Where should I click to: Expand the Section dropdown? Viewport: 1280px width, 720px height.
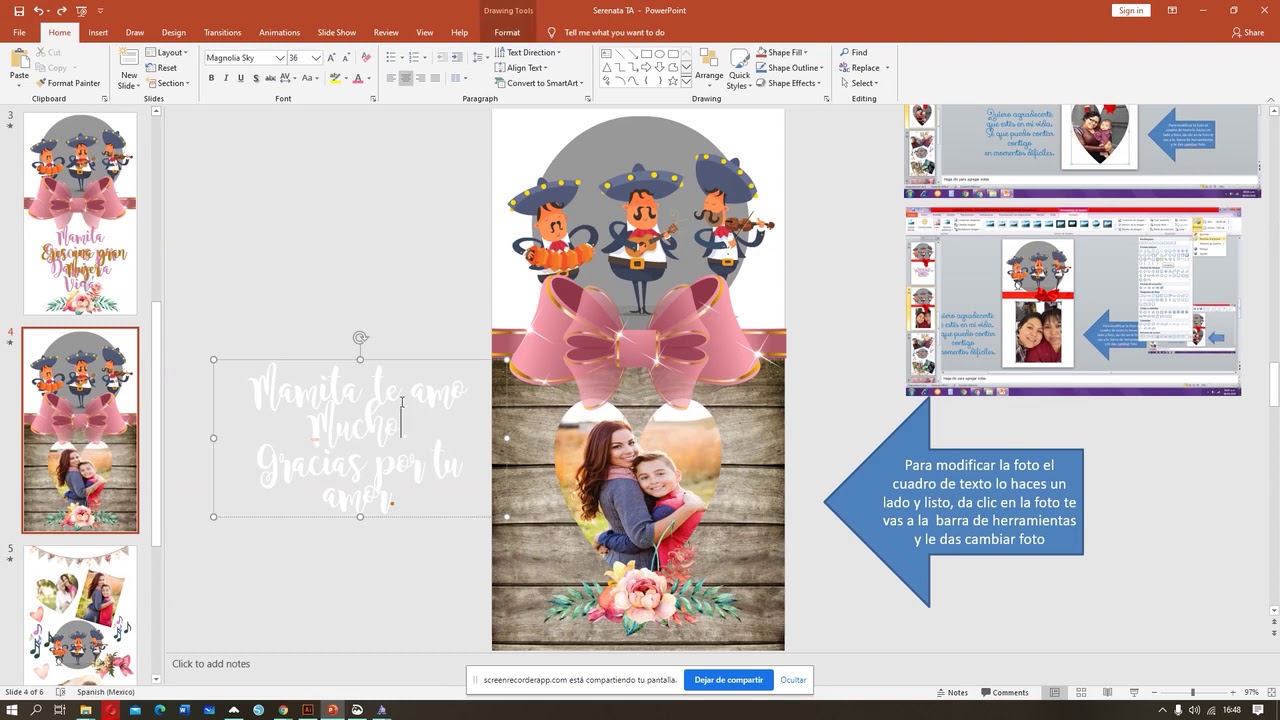pos(168,83)
